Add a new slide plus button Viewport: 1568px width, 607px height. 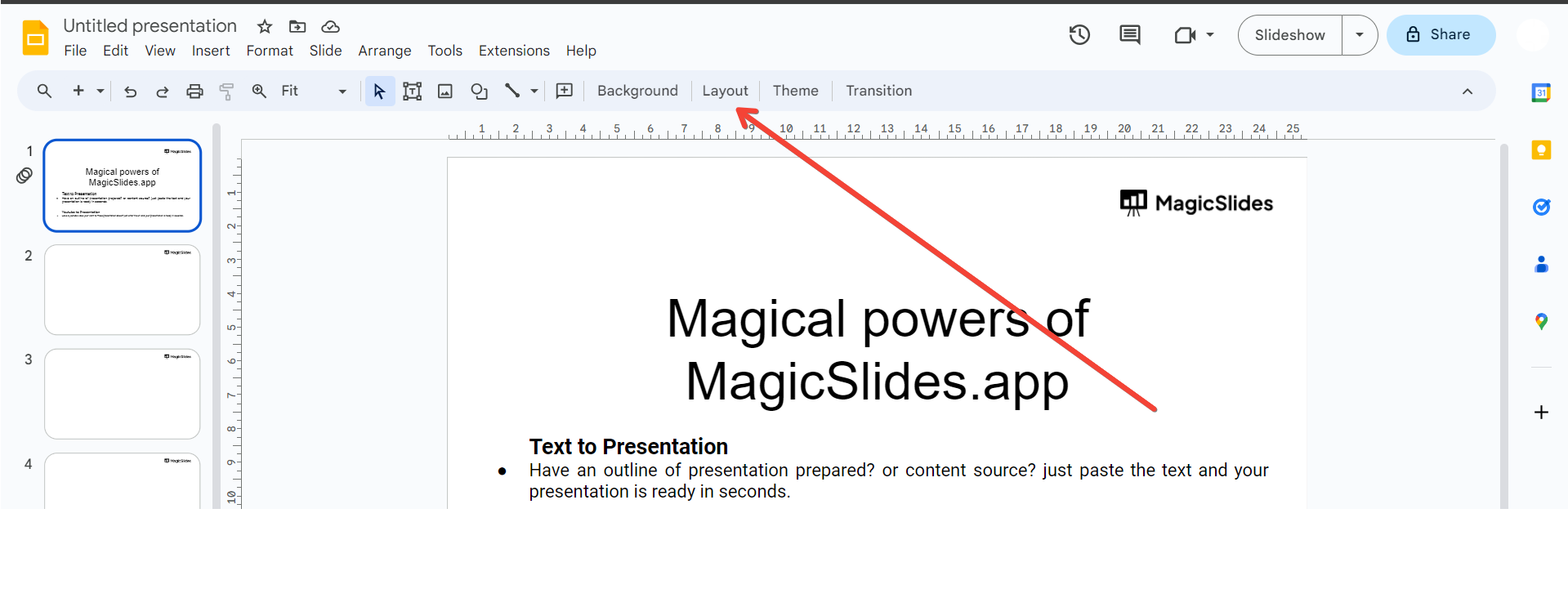[78, 91]
